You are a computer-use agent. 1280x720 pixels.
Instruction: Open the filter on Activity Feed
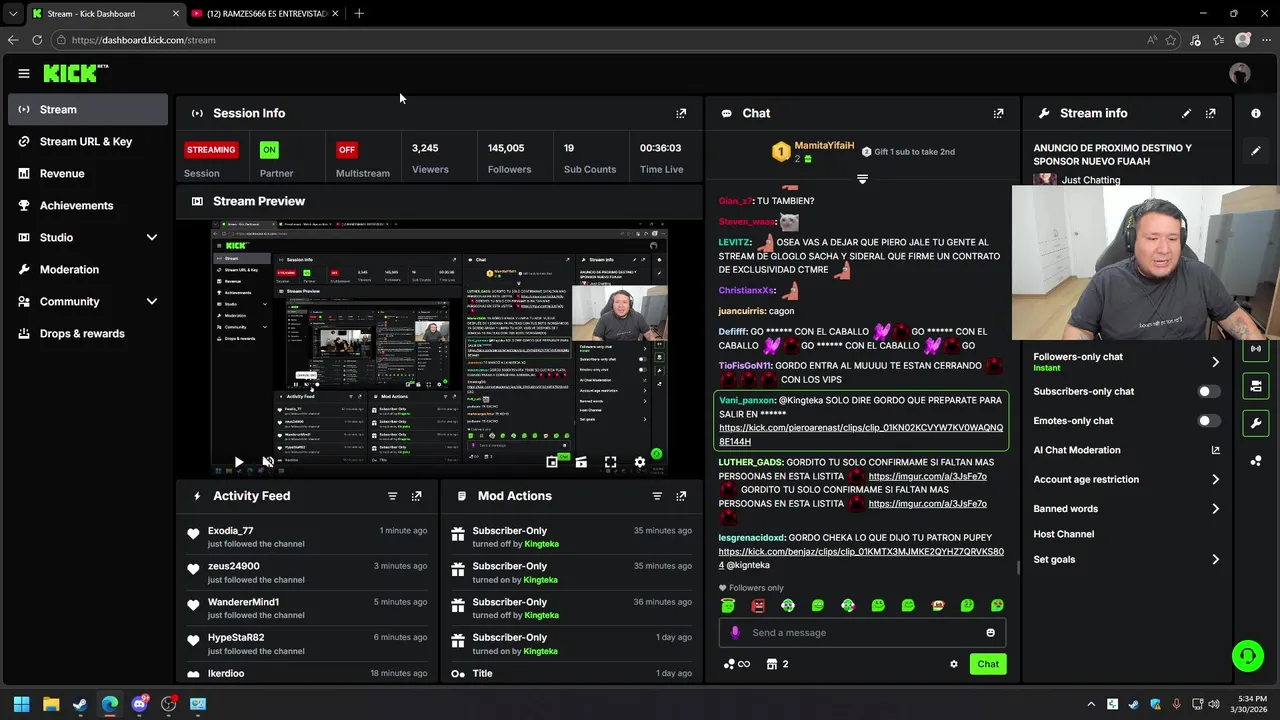pos(392,496)
